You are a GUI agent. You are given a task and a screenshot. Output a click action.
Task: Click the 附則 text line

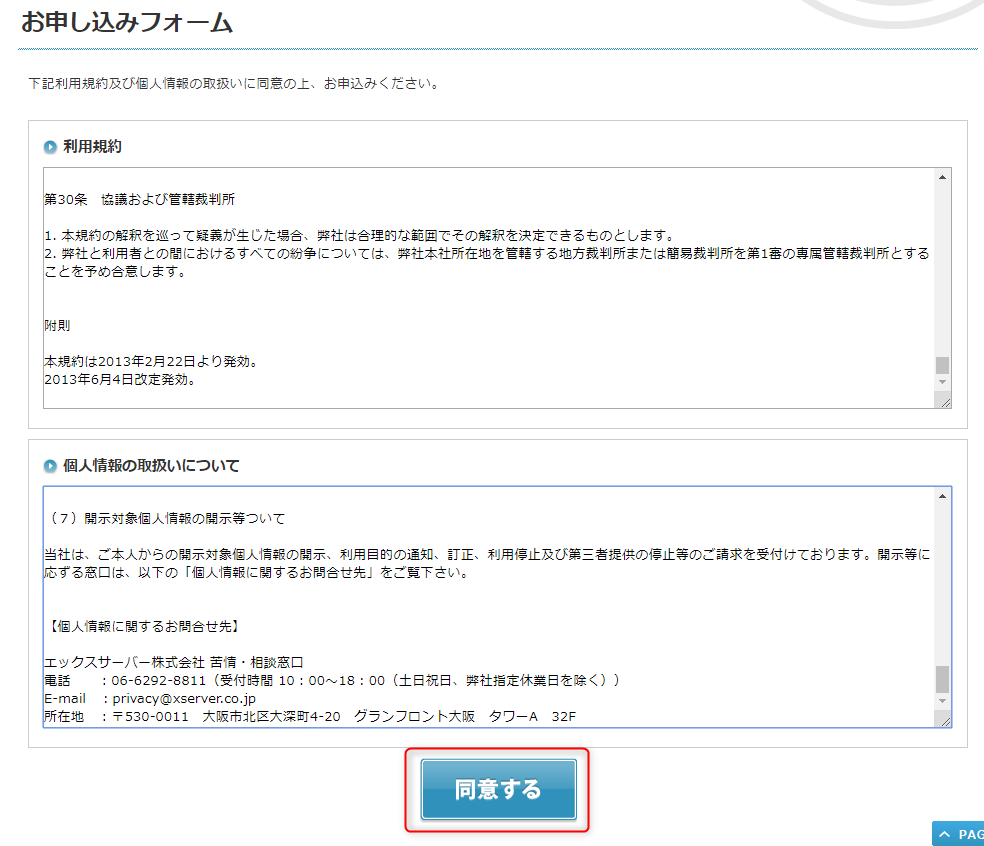pyautogui.click(x=57, y=326)
